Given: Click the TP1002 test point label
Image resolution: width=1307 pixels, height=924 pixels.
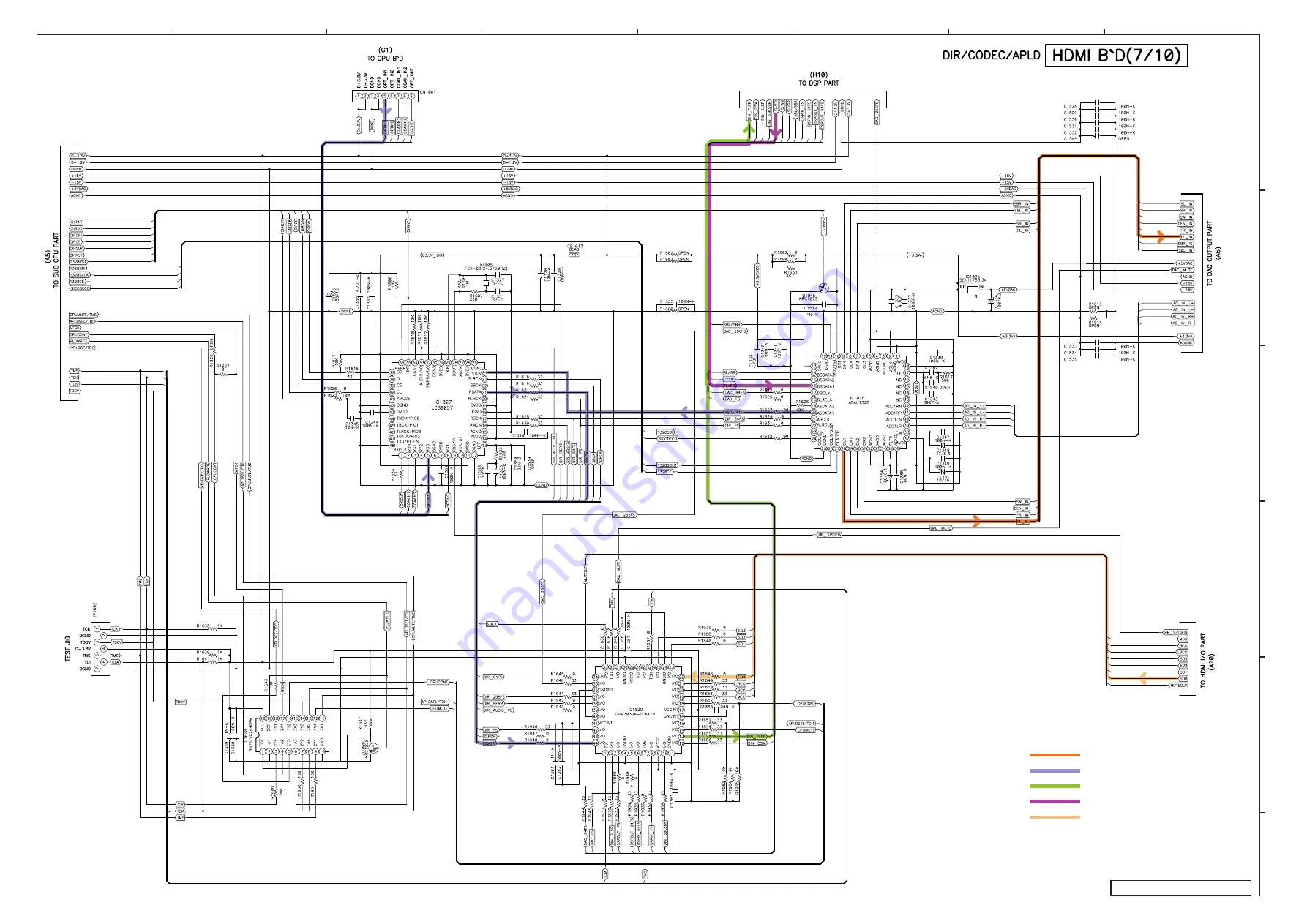Looking at the screenshot, I should (94, 612).
